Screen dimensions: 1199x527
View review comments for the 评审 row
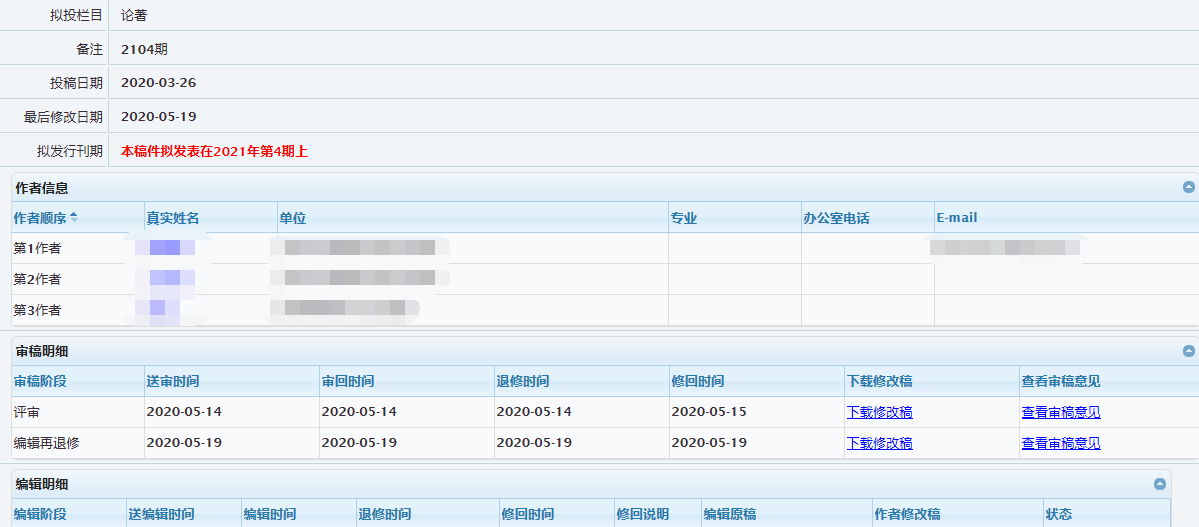click(1060, 412)
